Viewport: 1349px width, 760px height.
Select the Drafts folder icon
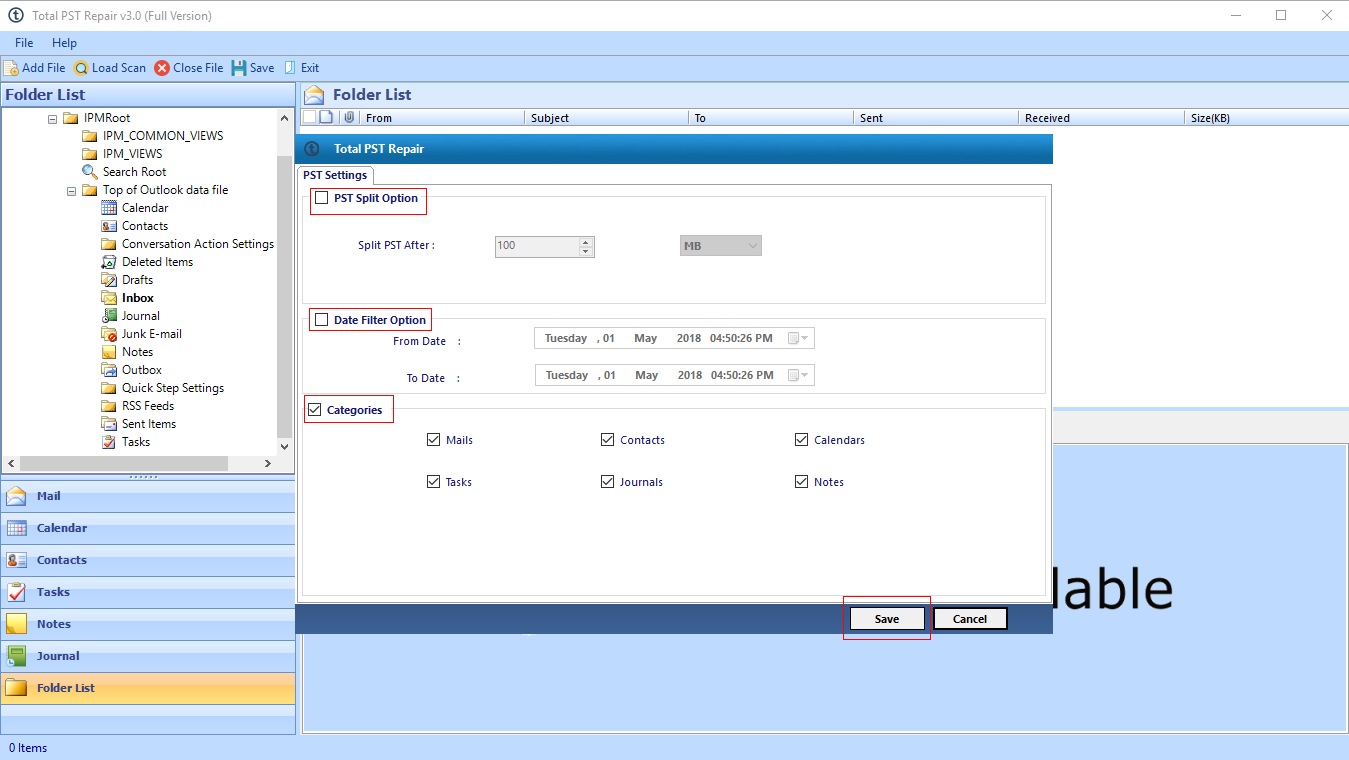pos(109,280)
